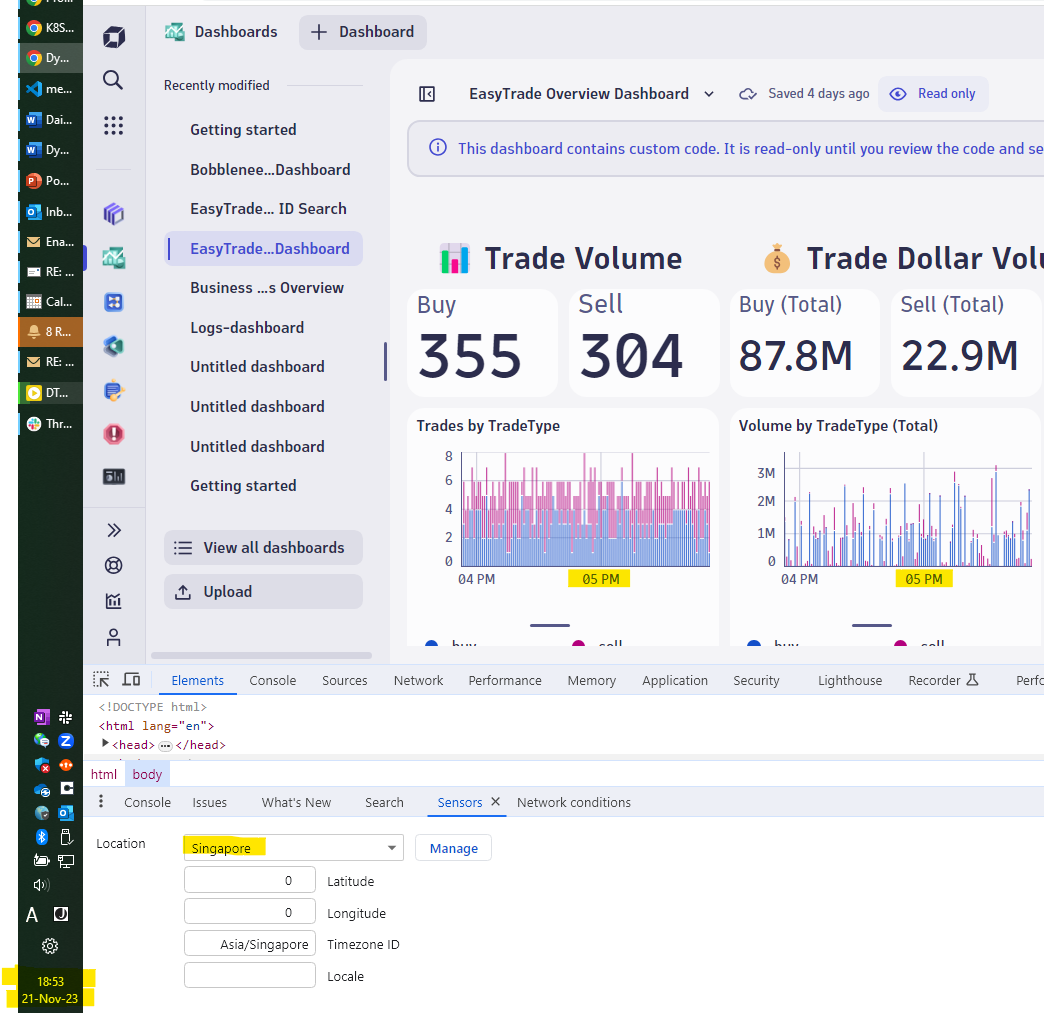This screenshot has width=1044, height=1013.
Task: Switch to DevTools Network tab
Action: tap(418, 681)
